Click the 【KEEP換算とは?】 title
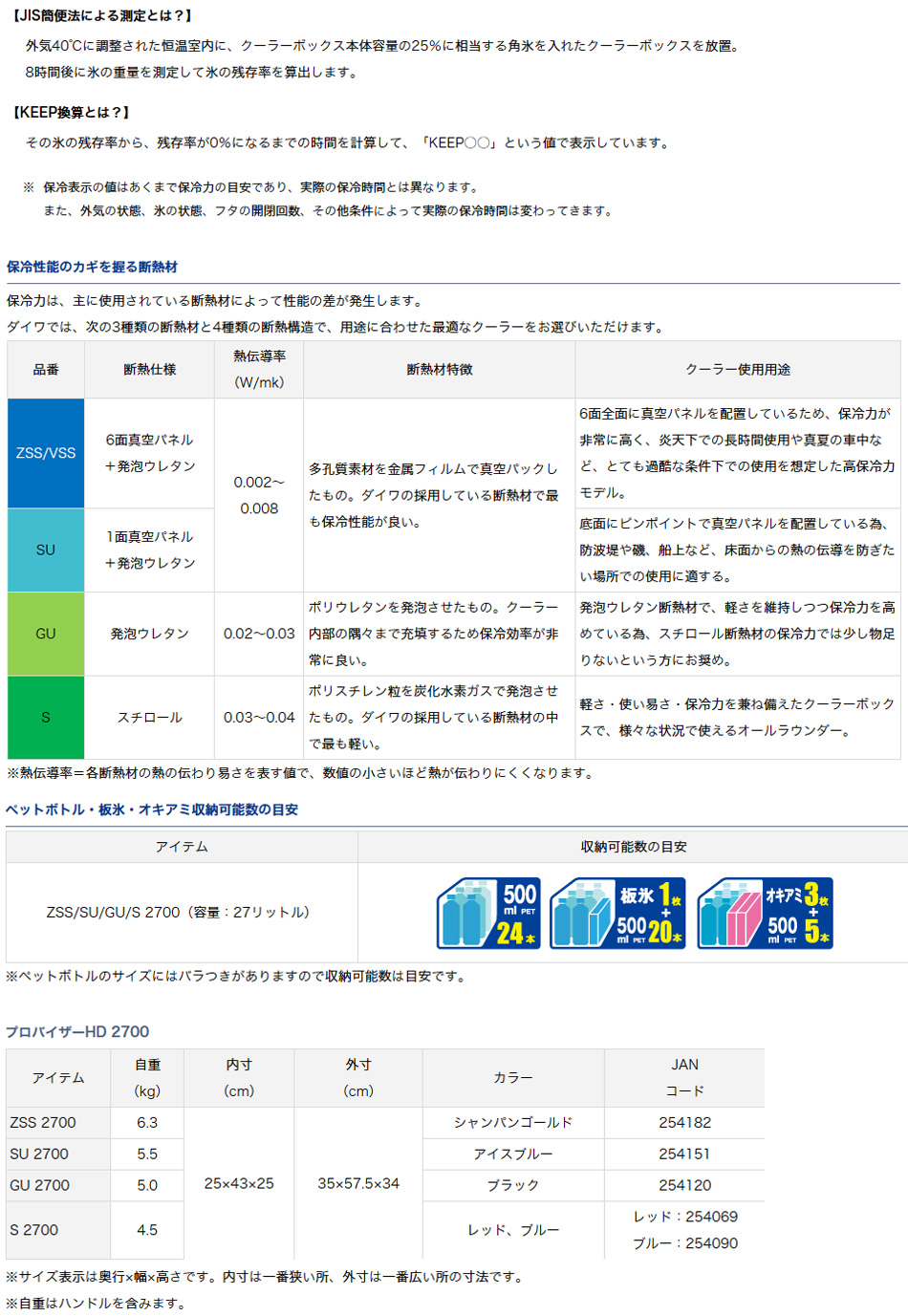The width and height of the screenshot is (908, 1316). [x=71, y=113]
